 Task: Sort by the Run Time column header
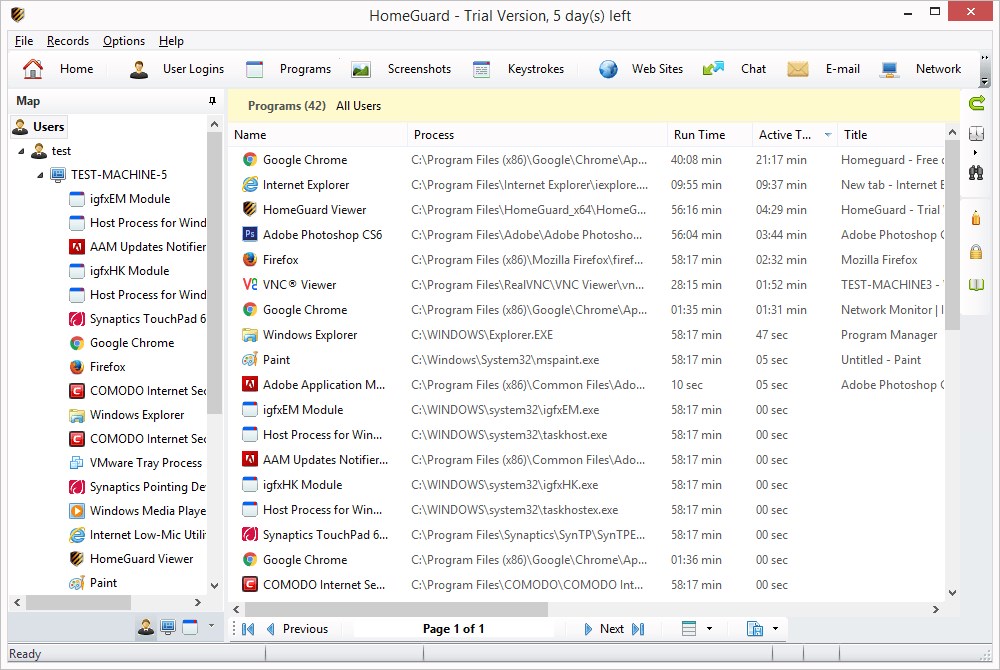(709, 135)
